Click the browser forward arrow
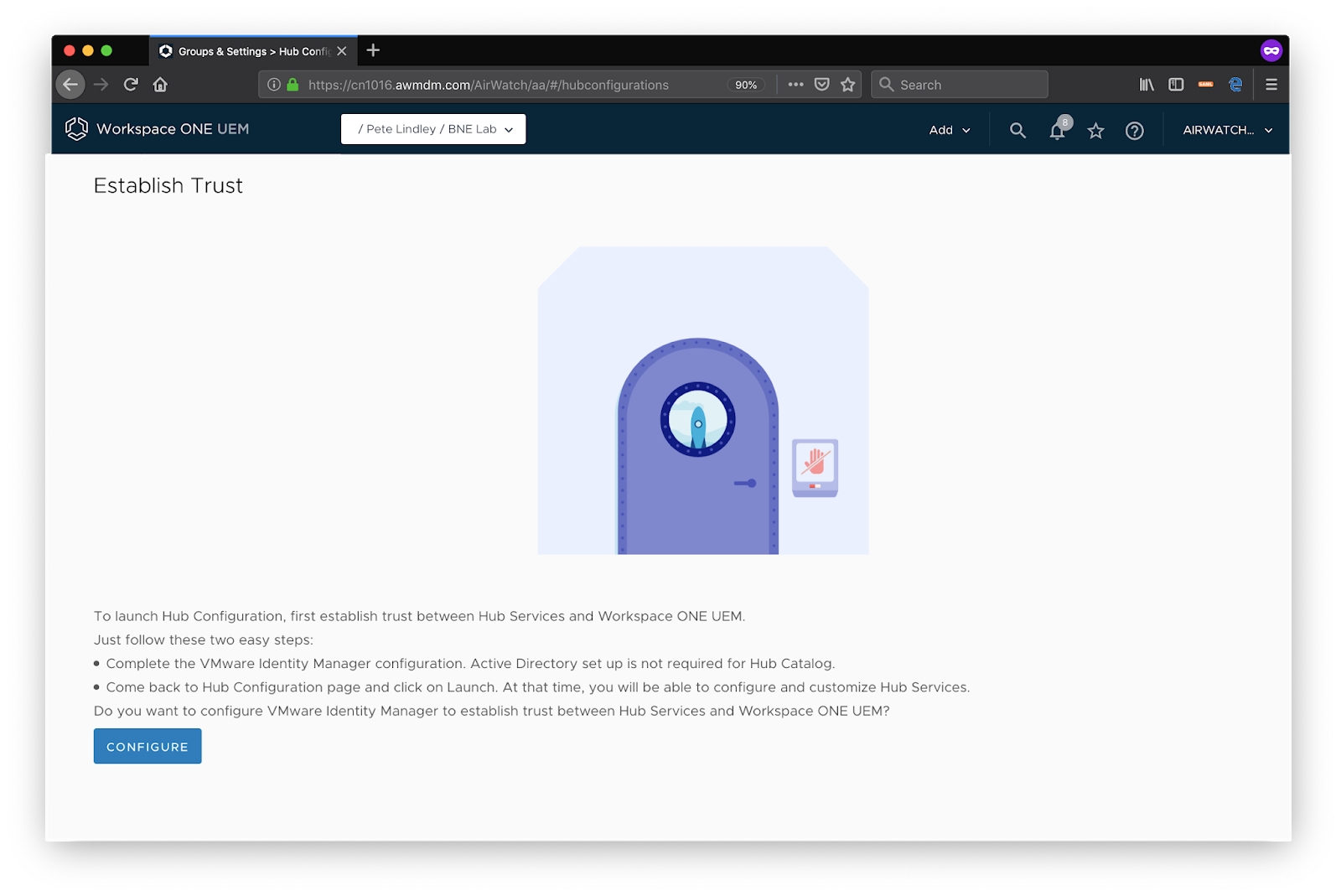 coord(101,85)
